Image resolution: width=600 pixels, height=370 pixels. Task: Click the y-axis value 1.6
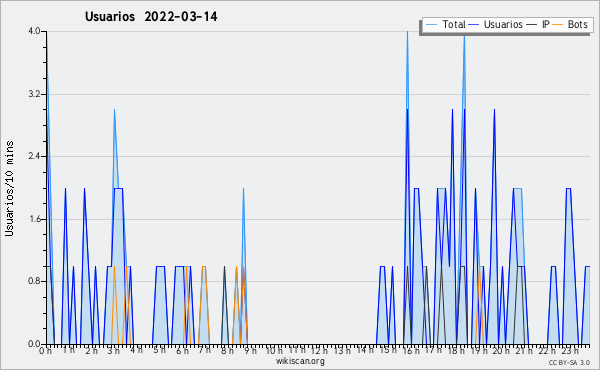34,219
